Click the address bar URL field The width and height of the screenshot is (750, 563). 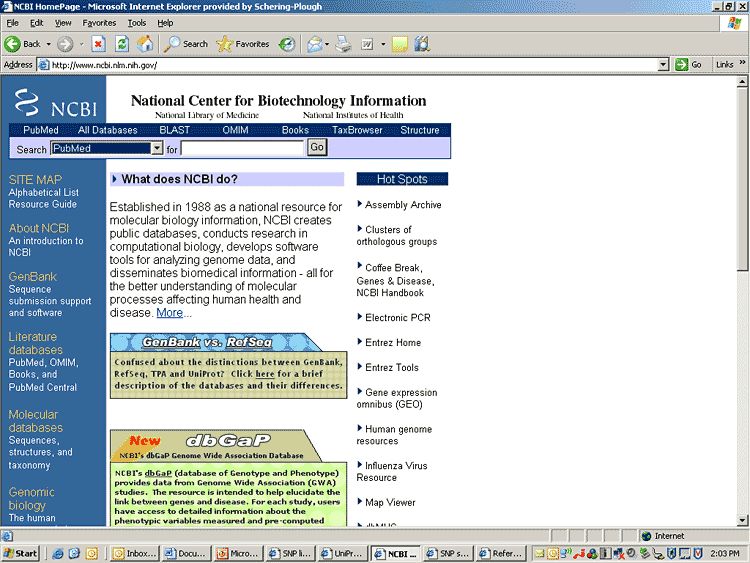(x=354, y=65)
